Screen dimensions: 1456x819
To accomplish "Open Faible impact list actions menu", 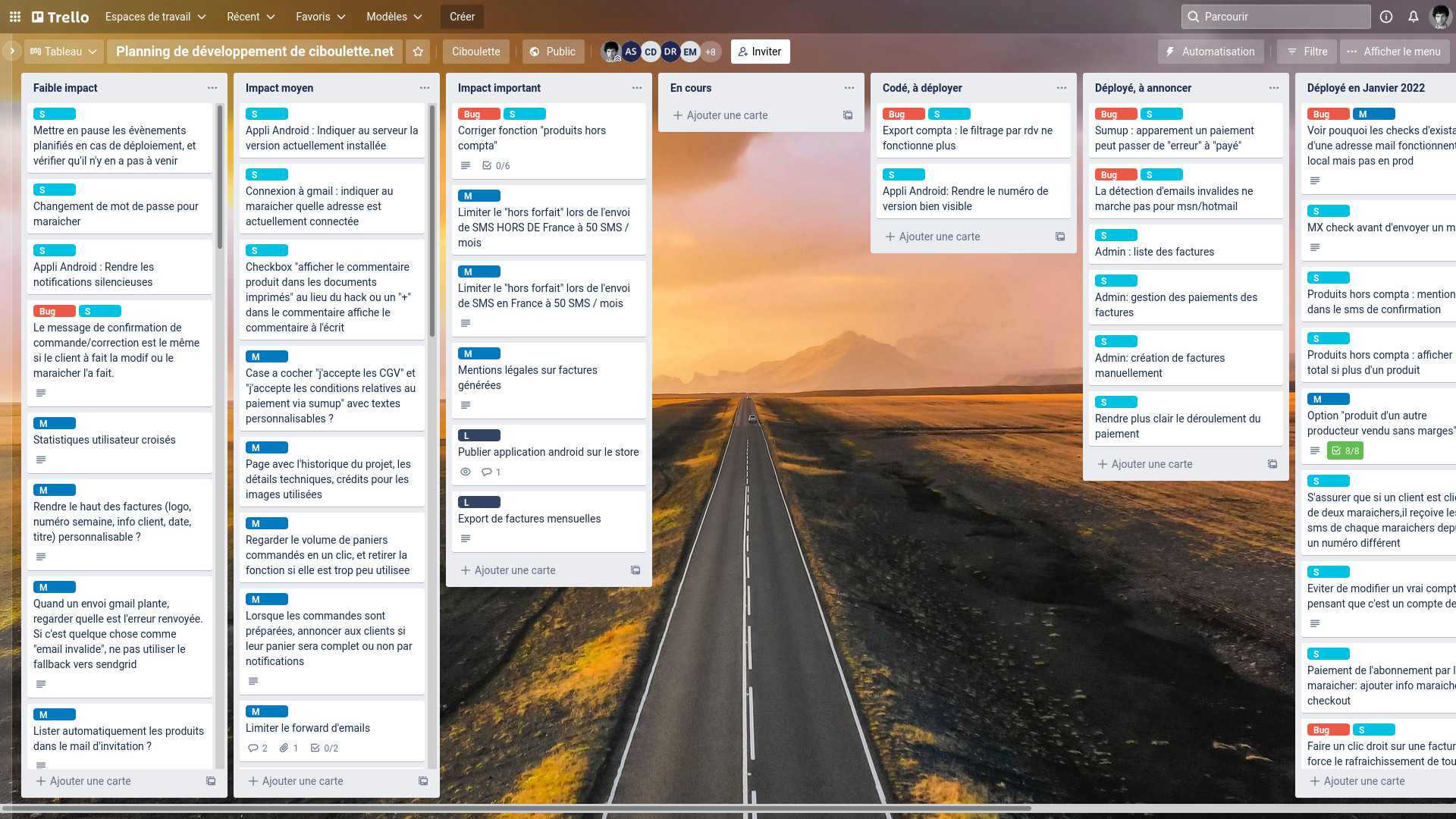I will pos(212,88).
